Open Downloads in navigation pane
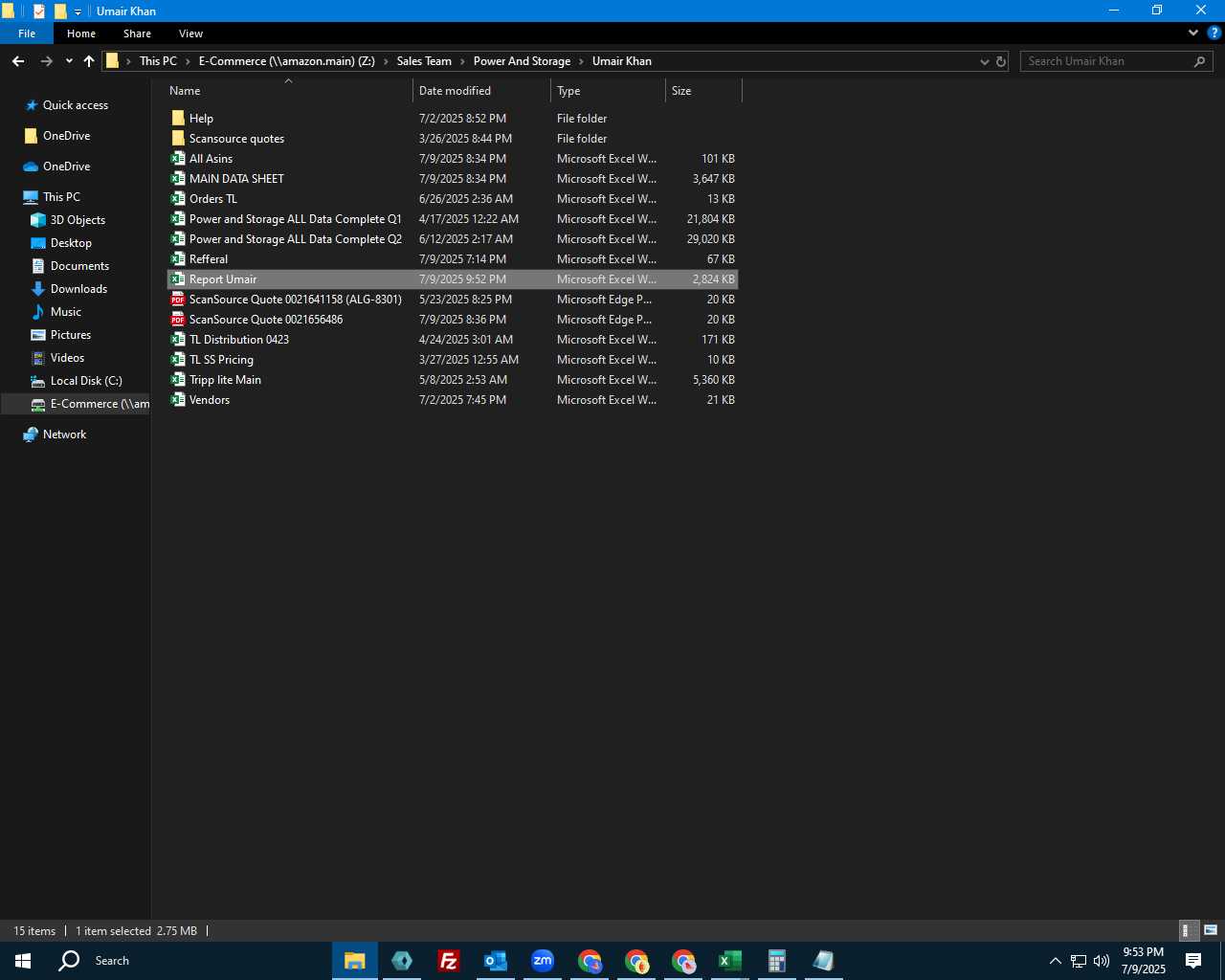Image resolution: width=1225 pixels, height=980 pixels. [78, 289]
